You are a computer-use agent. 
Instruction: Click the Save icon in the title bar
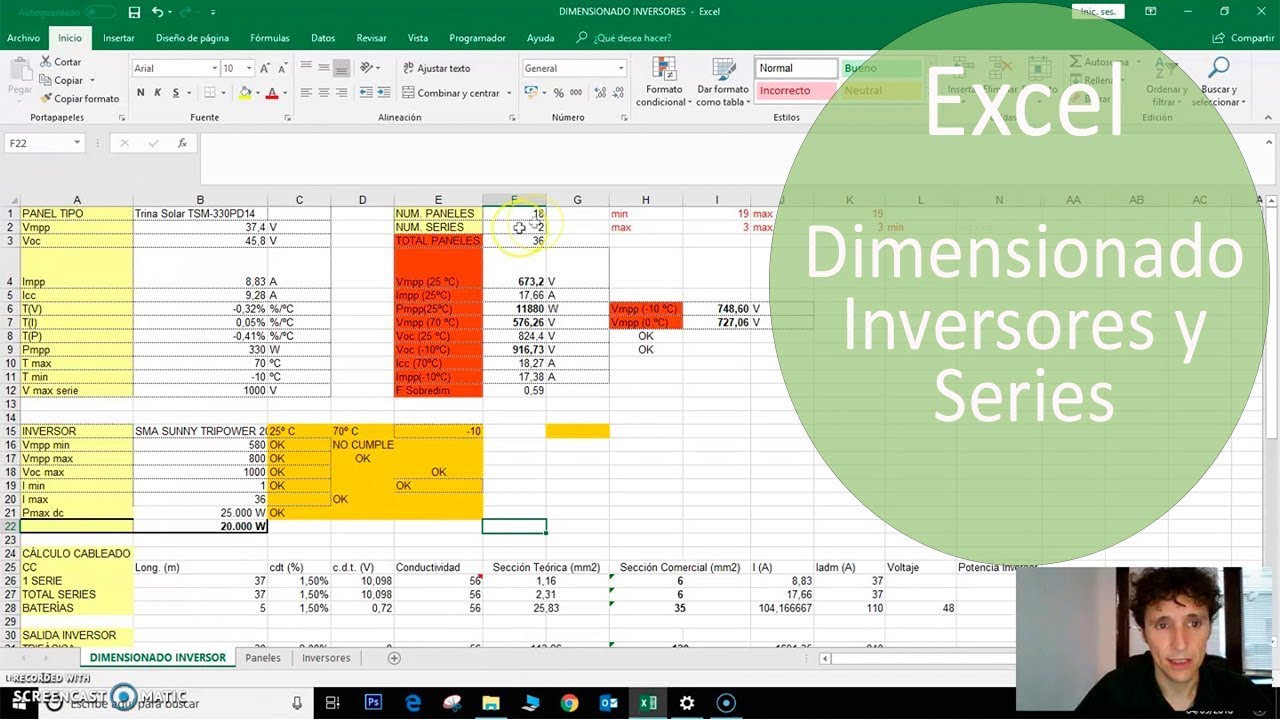pos(134,12)
